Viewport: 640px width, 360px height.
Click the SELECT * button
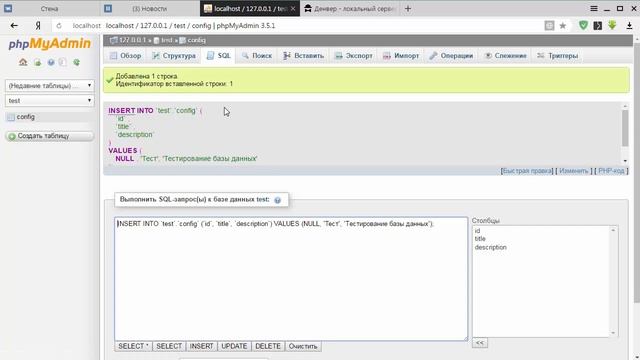[x=133, y=346]
